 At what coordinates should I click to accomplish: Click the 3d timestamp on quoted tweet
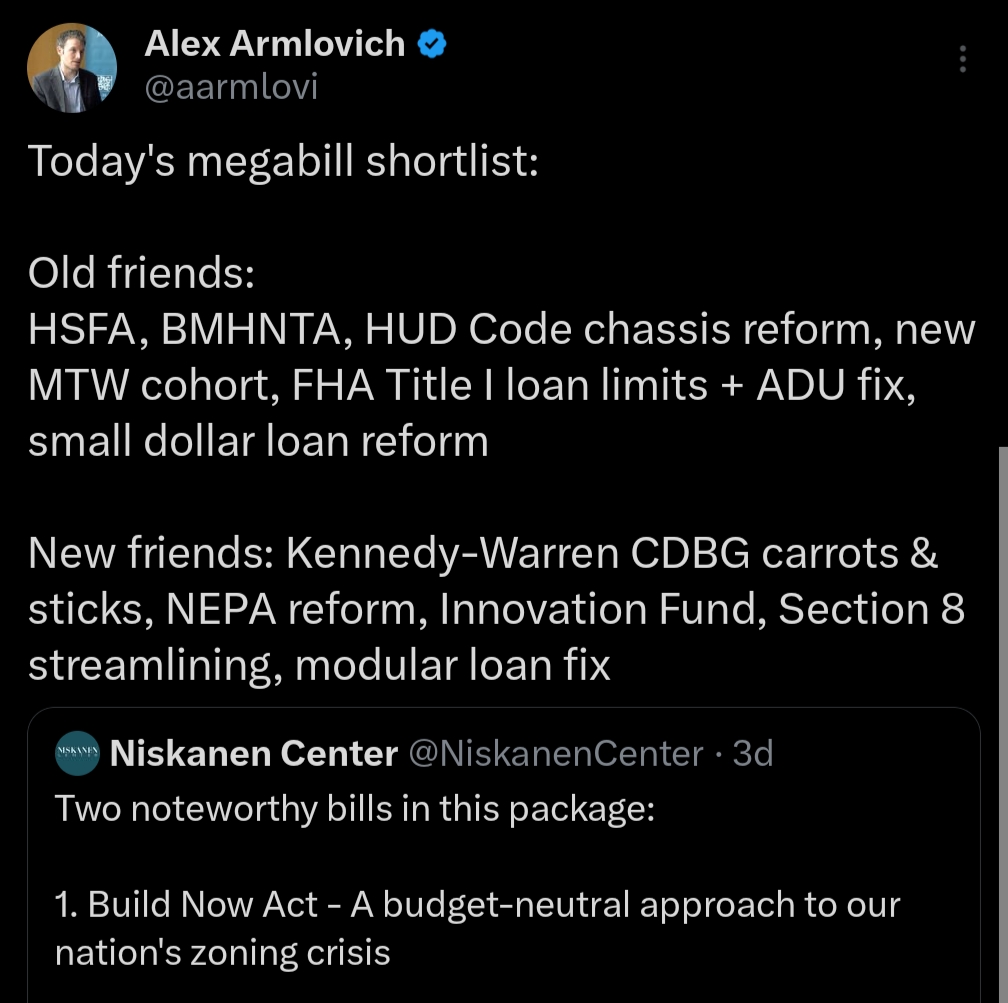pos(753,753)
